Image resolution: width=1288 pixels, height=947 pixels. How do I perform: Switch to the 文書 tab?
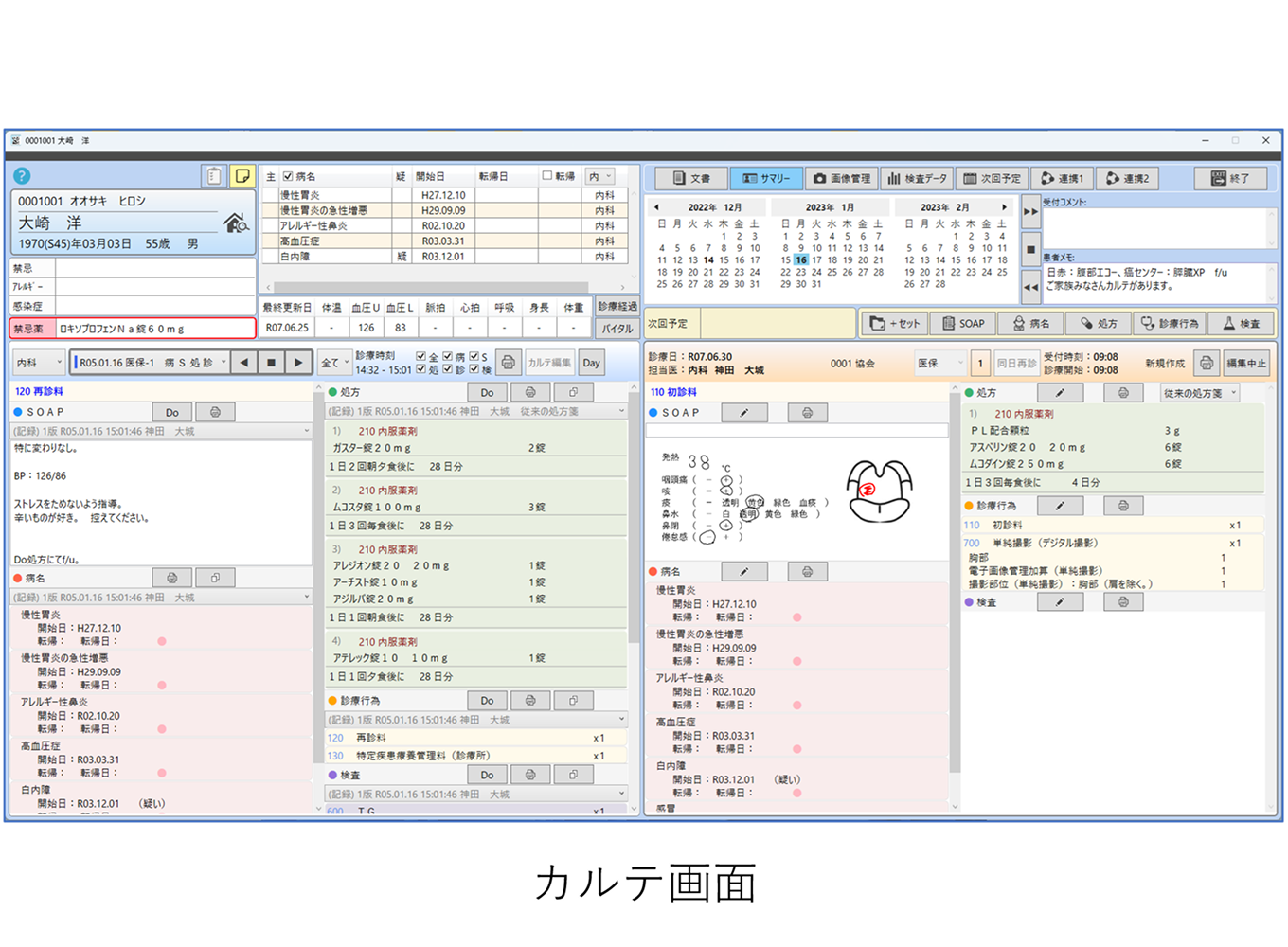pyautogui.click(x=689, y=177)
